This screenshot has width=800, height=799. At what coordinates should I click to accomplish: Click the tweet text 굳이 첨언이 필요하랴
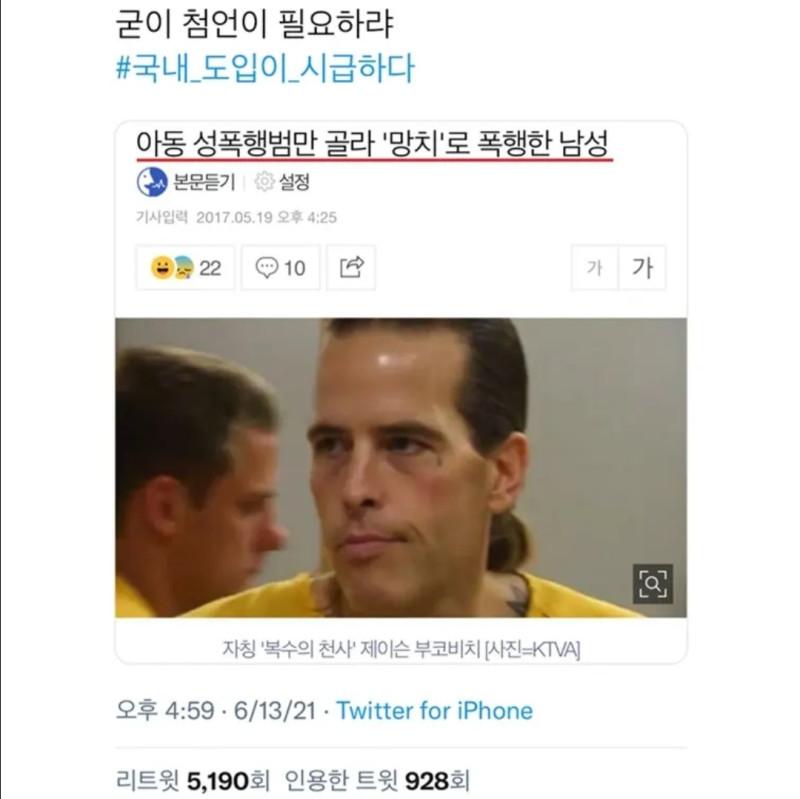point(255,23)
